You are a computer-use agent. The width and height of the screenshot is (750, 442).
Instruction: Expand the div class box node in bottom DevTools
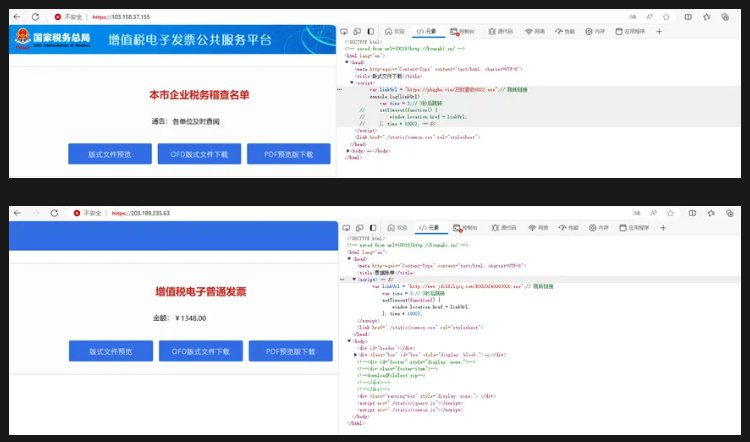pos(355,355)
